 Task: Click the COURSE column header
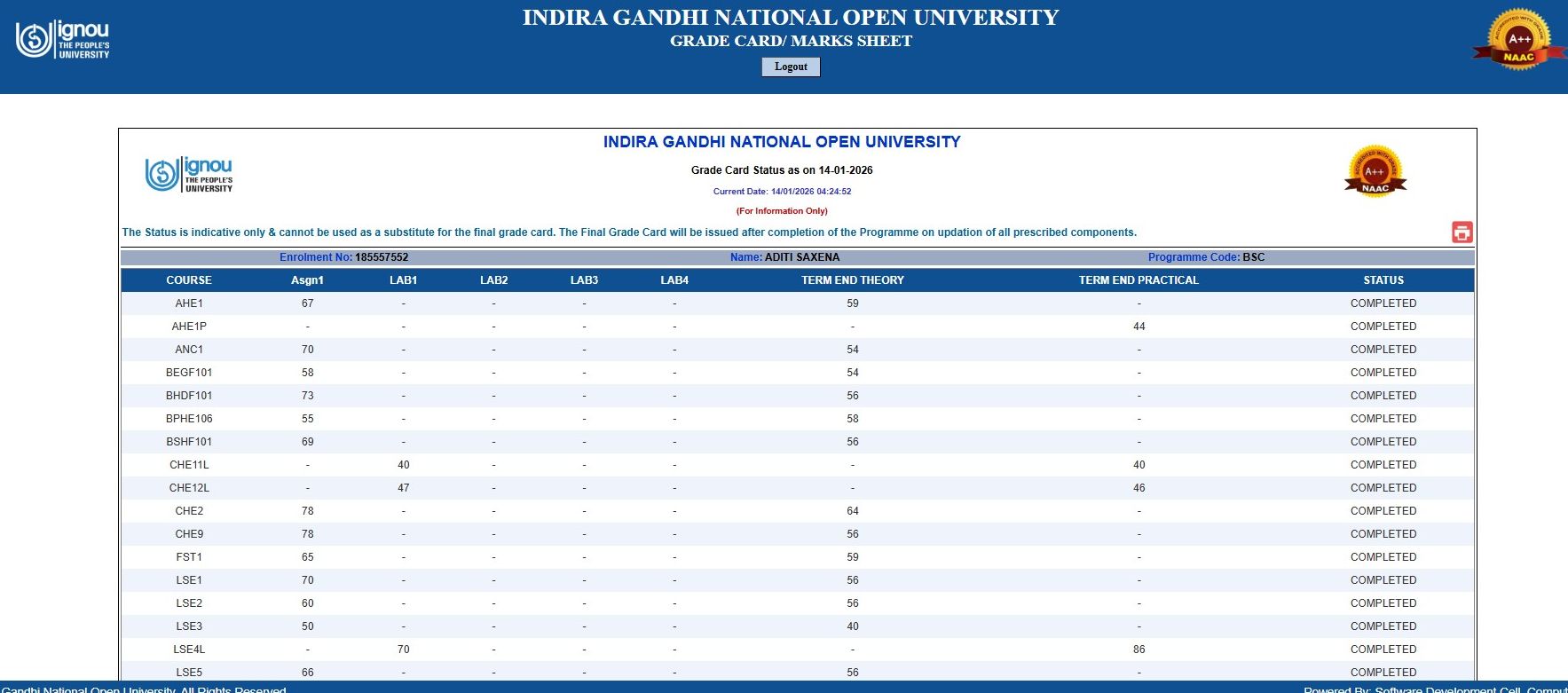click(189, 280)
